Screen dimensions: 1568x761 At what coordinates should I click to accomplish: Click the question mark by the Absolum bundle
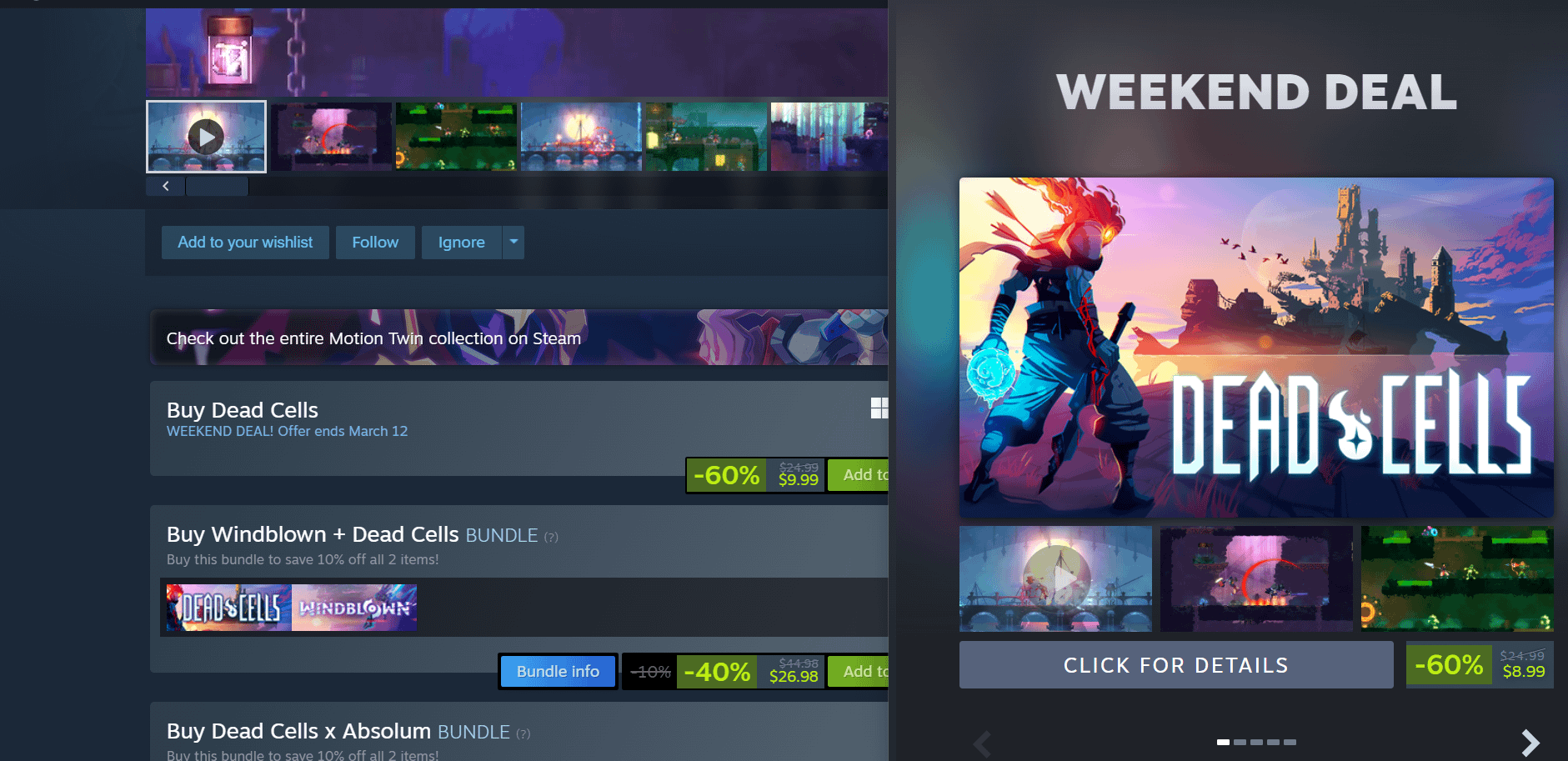pyautogui.click(x=523, y=733)
